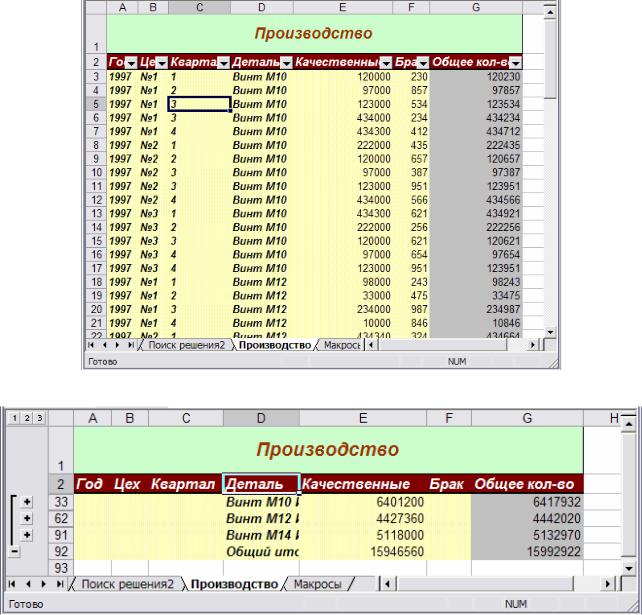Screen dimensions: 642x615
Task: Expand the outline group at row 33
Action: (x=27, y=502)
